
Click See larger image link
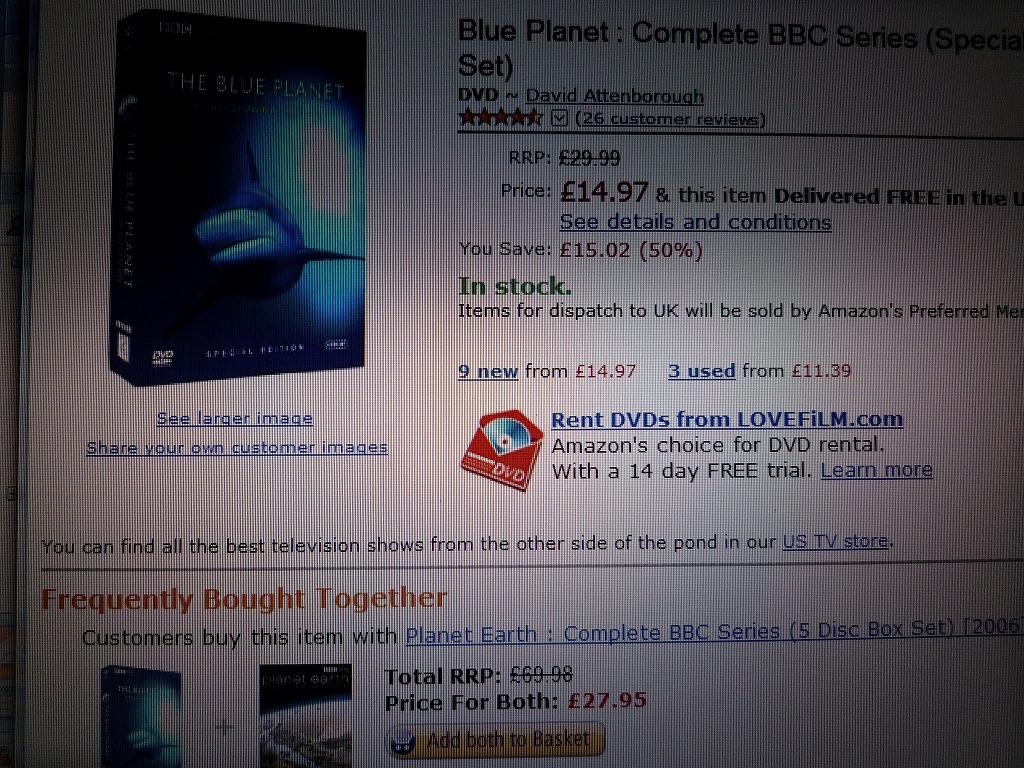click(234, 419)
